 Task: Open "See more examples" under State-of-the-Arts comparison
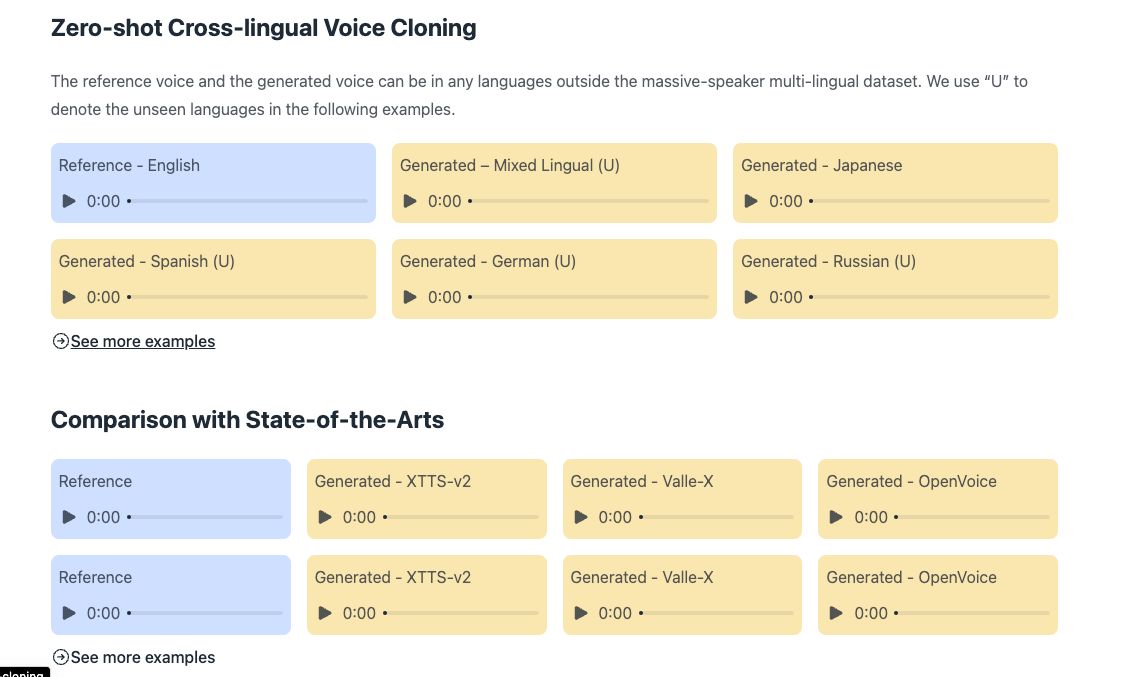[142, 657]
